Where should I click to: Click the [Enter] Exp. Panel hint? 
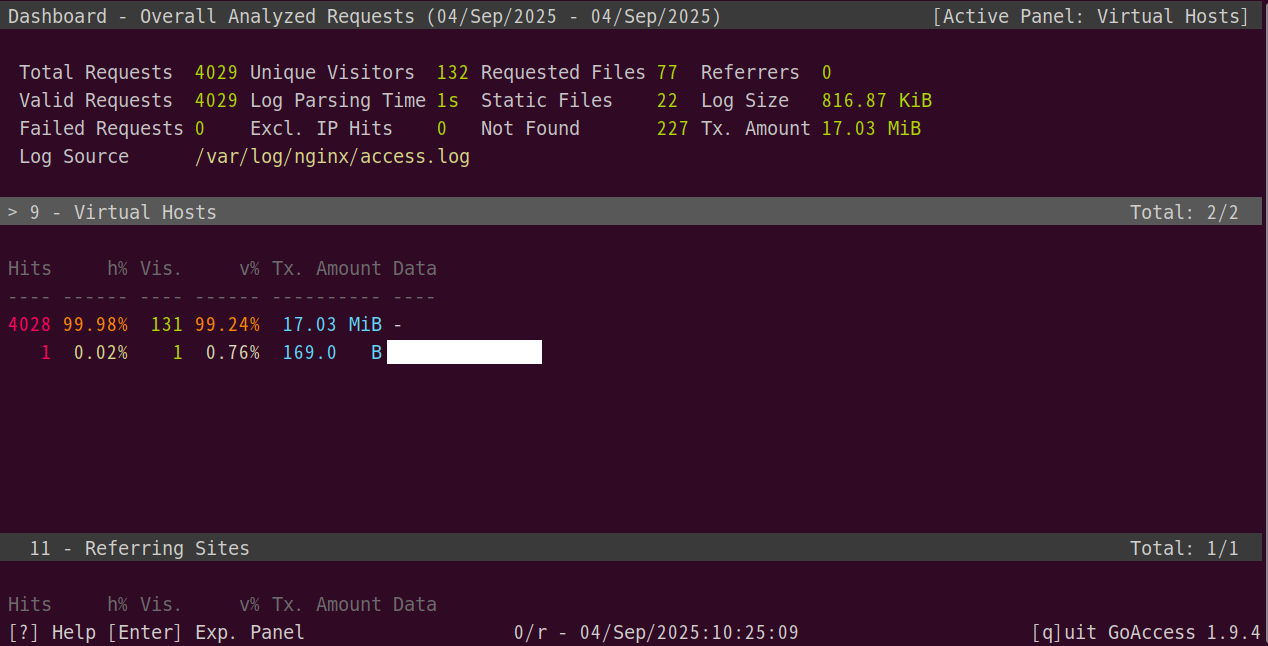(x=206, y=632)
